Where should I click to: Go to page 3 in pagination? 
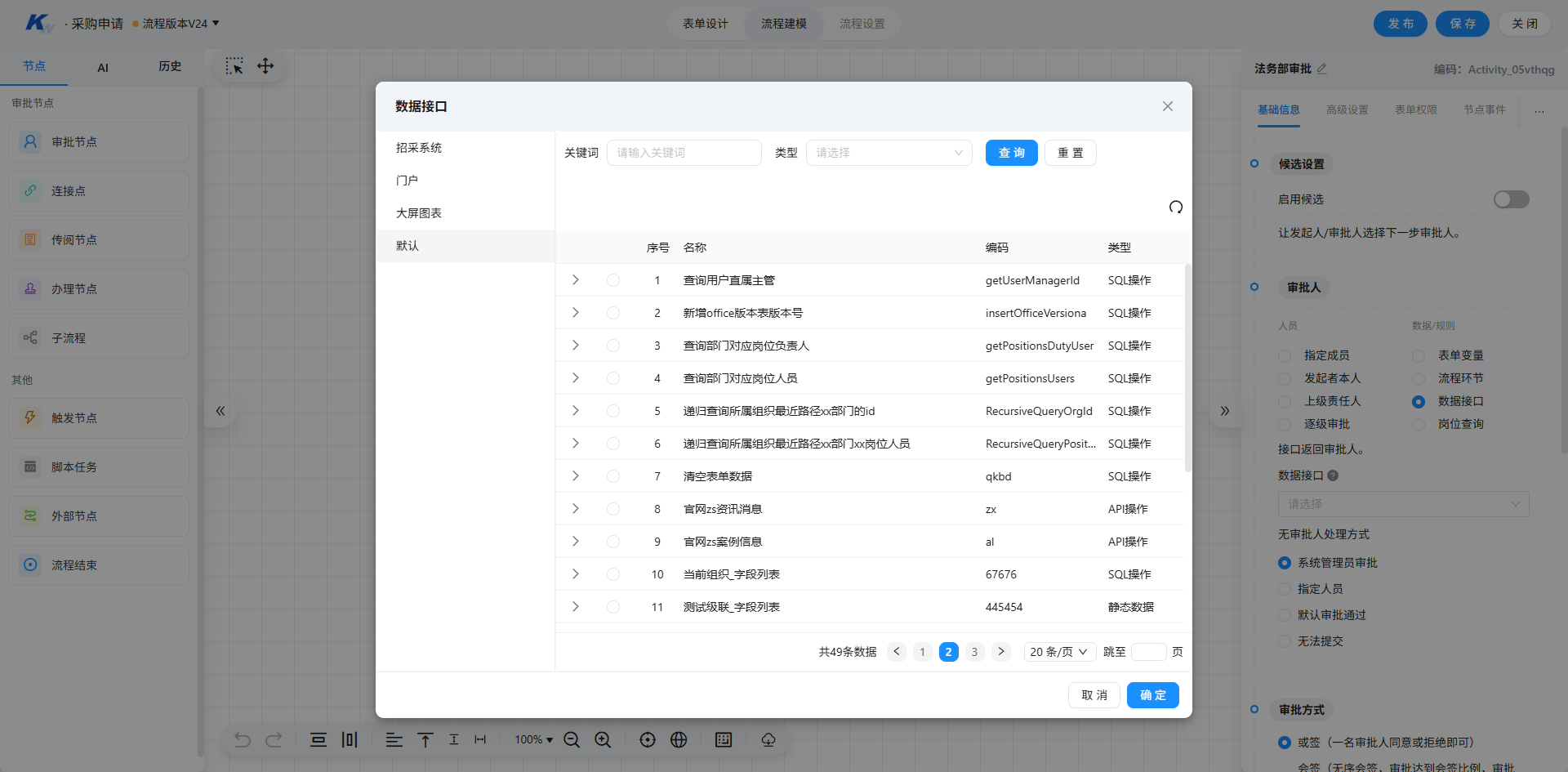[974, 652]
